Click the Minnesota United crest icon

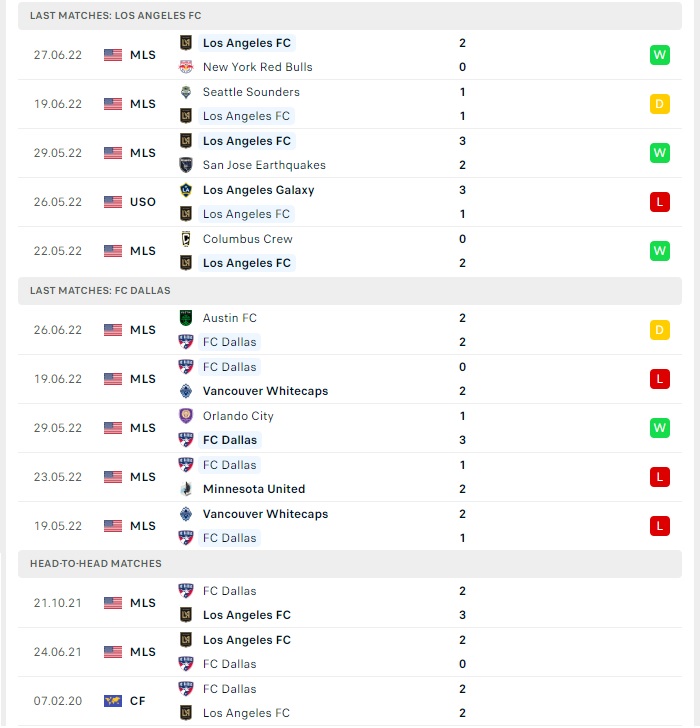pos(186,489)
